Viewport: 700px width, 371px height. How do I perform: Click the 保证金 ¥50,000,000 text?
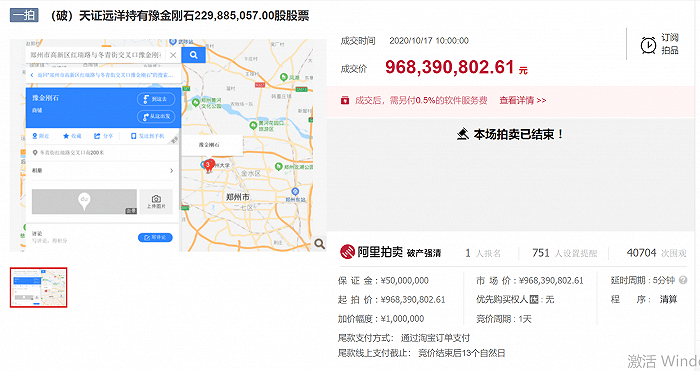[x=383, y=281]
